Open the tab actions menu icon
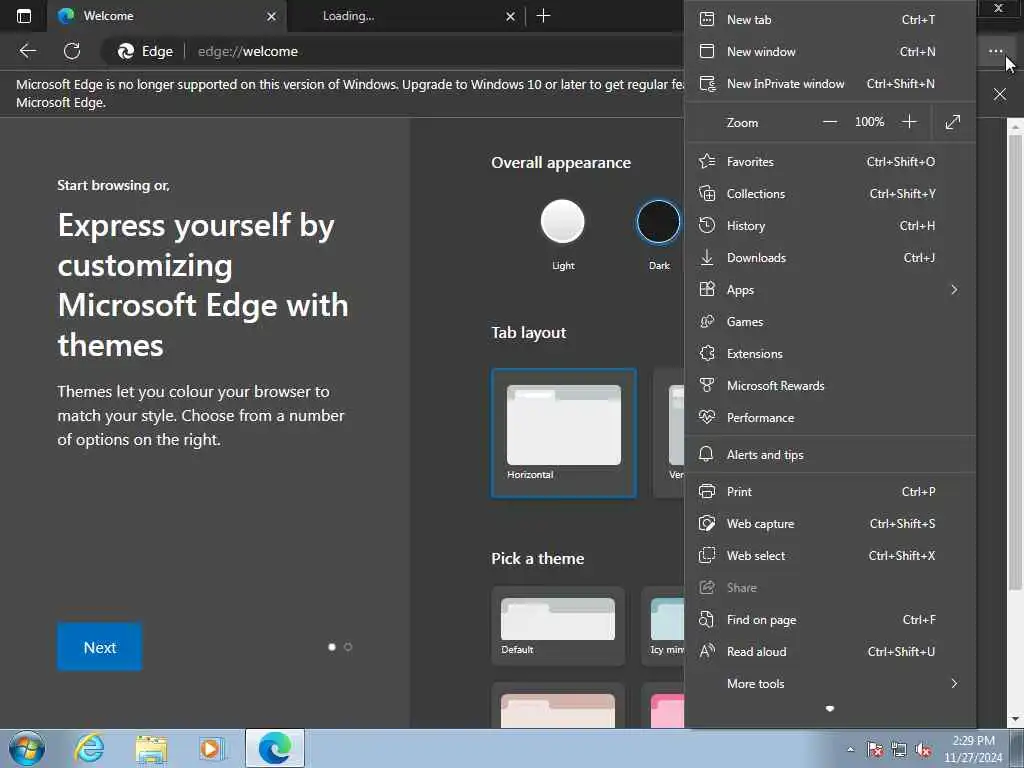The height and width of the screenshot is (768, 1024). 24,16
